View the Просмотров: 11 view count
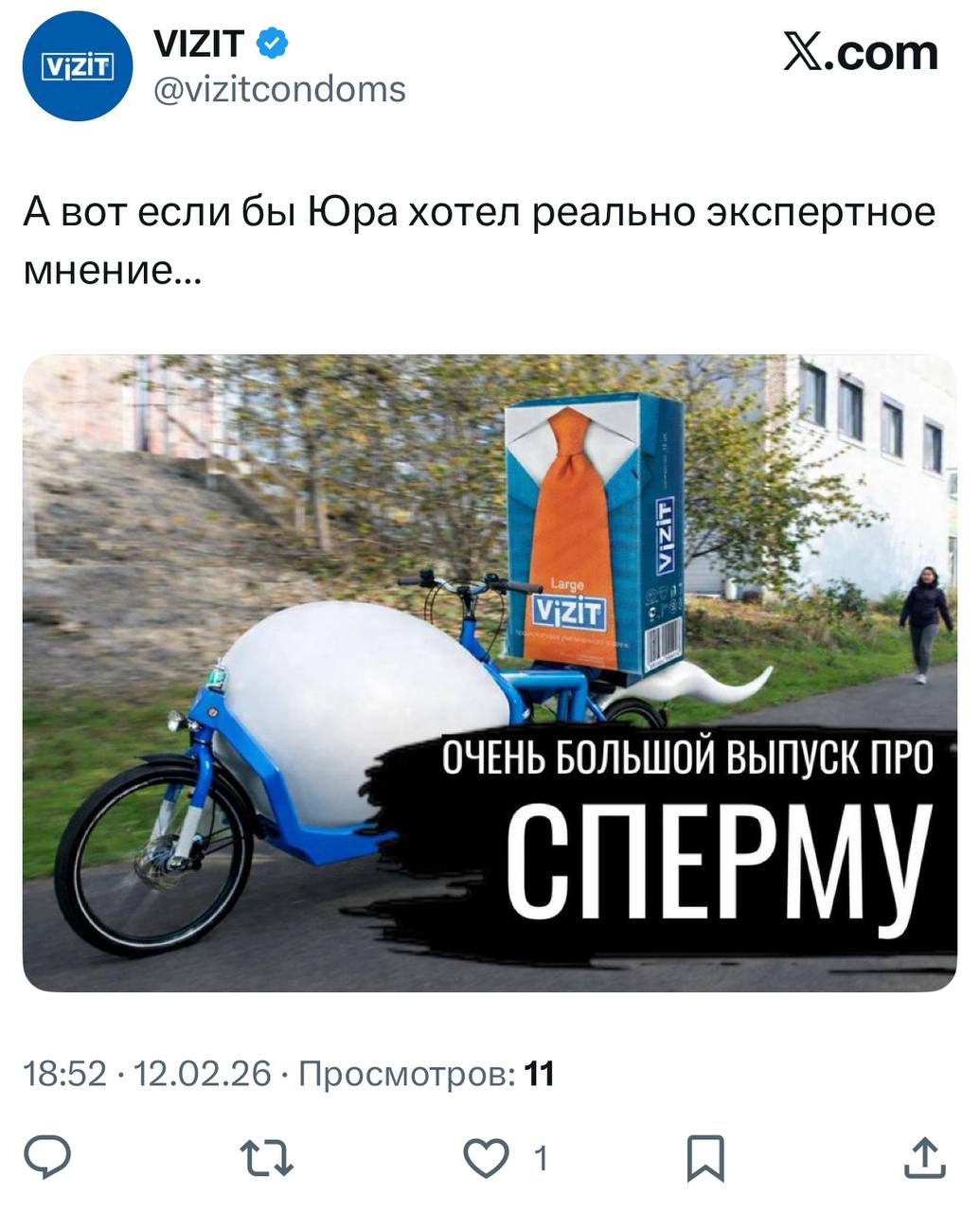This screenshot has height=1212, width=980. click(426, 1075)
